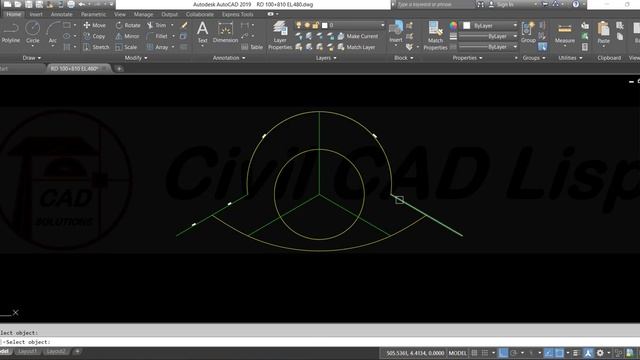Select the Circle draw tool
This screenshot has height=360, width=640.
tap(33, 33)
